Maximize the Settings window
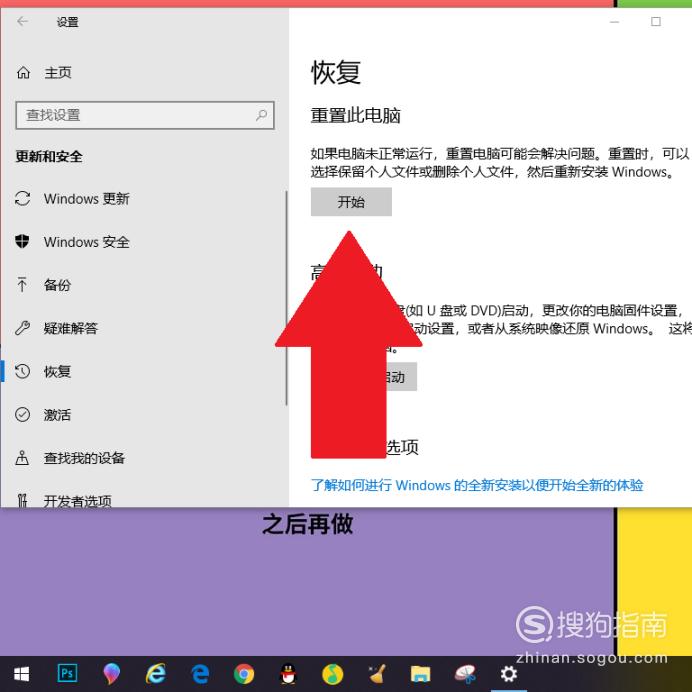Image resolution: width=692 pixels, height=692 pixels. pos(656,22)
